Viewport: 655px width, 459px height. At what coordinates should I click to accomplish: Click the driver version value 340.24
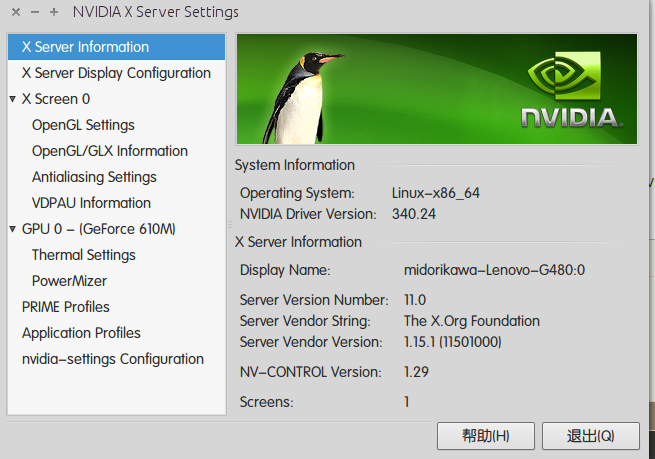click(414, 214)
